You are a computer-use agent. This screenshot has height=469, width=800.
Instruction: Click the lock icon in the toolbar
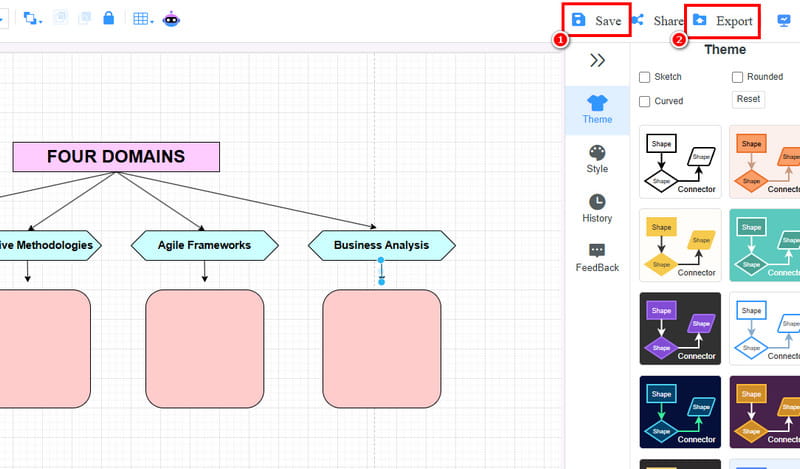[108, 18]
